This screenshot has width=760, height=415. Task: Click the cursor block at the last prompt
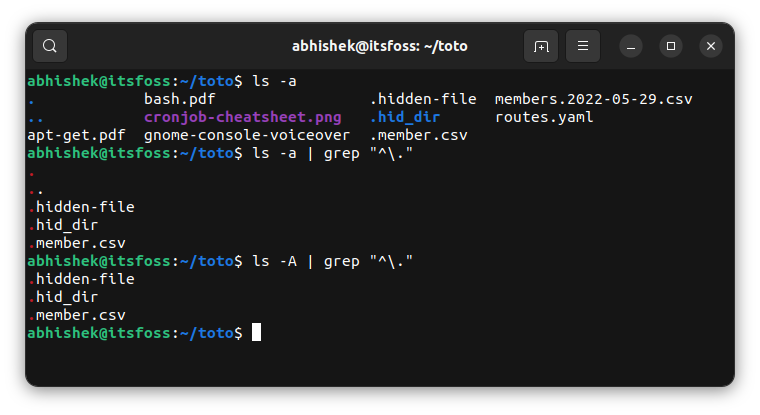point(257,332)
